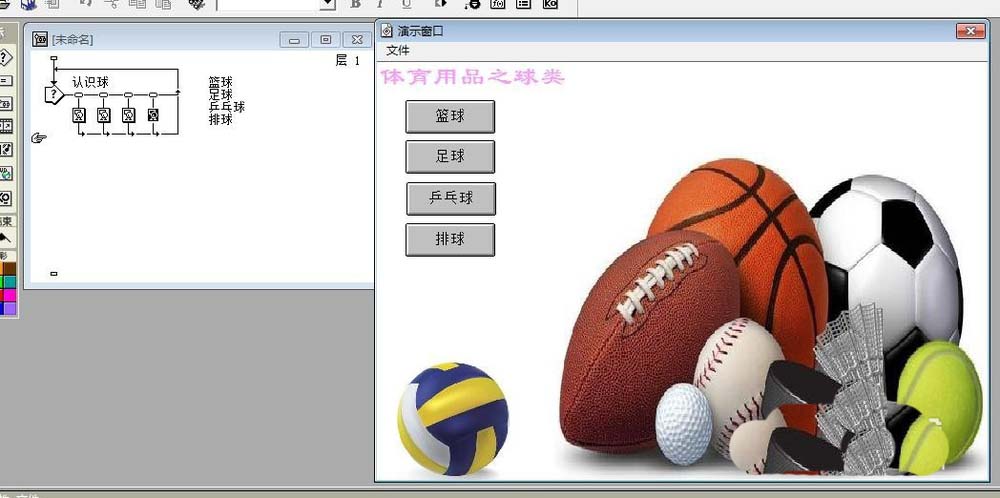Click the paste hand pointer in design window
The height and width of the screenshot is (498, 1000).
click(x=39, y=137)
